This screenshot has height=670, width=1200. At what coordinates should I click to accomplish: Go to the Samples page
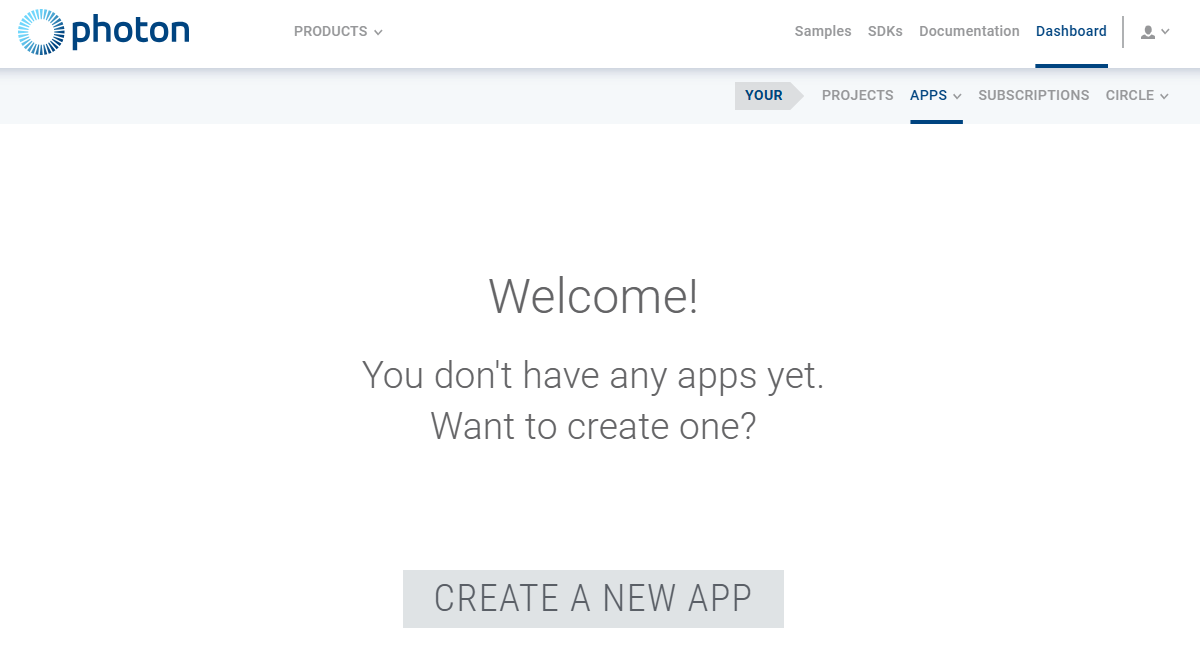point(822,32)
